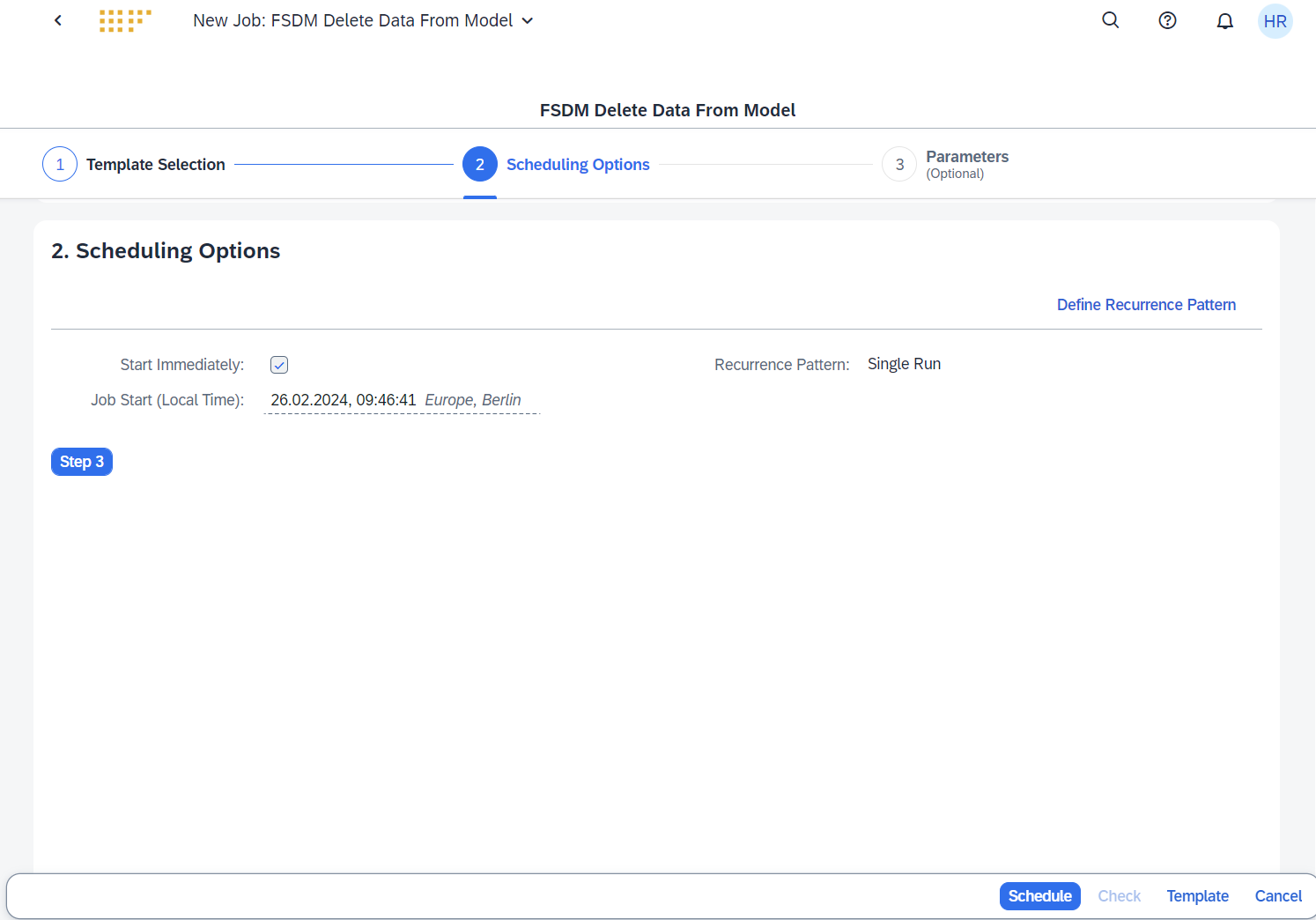
Task: Open the search function
Action: tap(1110, 20)
